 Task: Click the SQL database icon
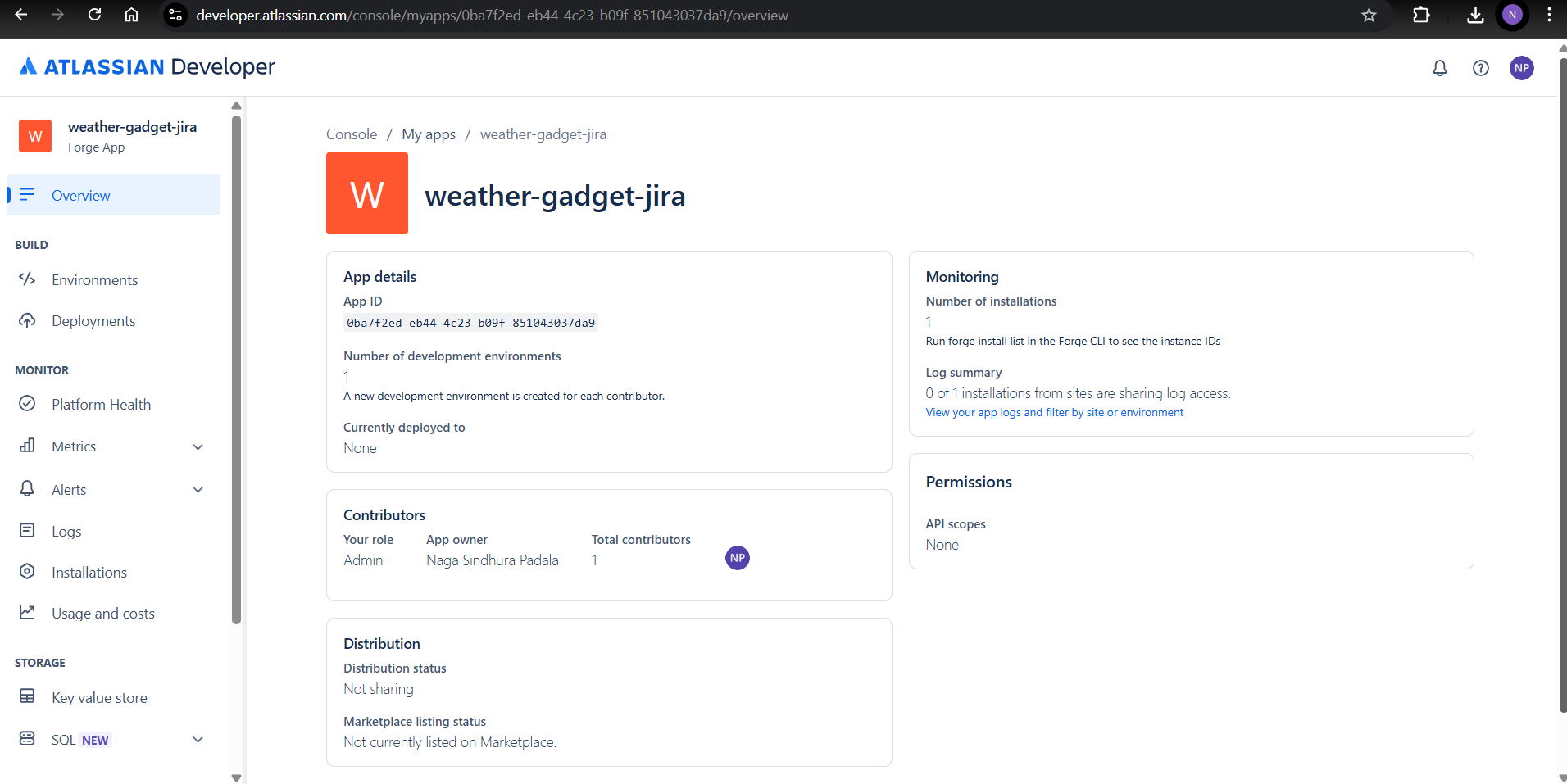point(27,738)
